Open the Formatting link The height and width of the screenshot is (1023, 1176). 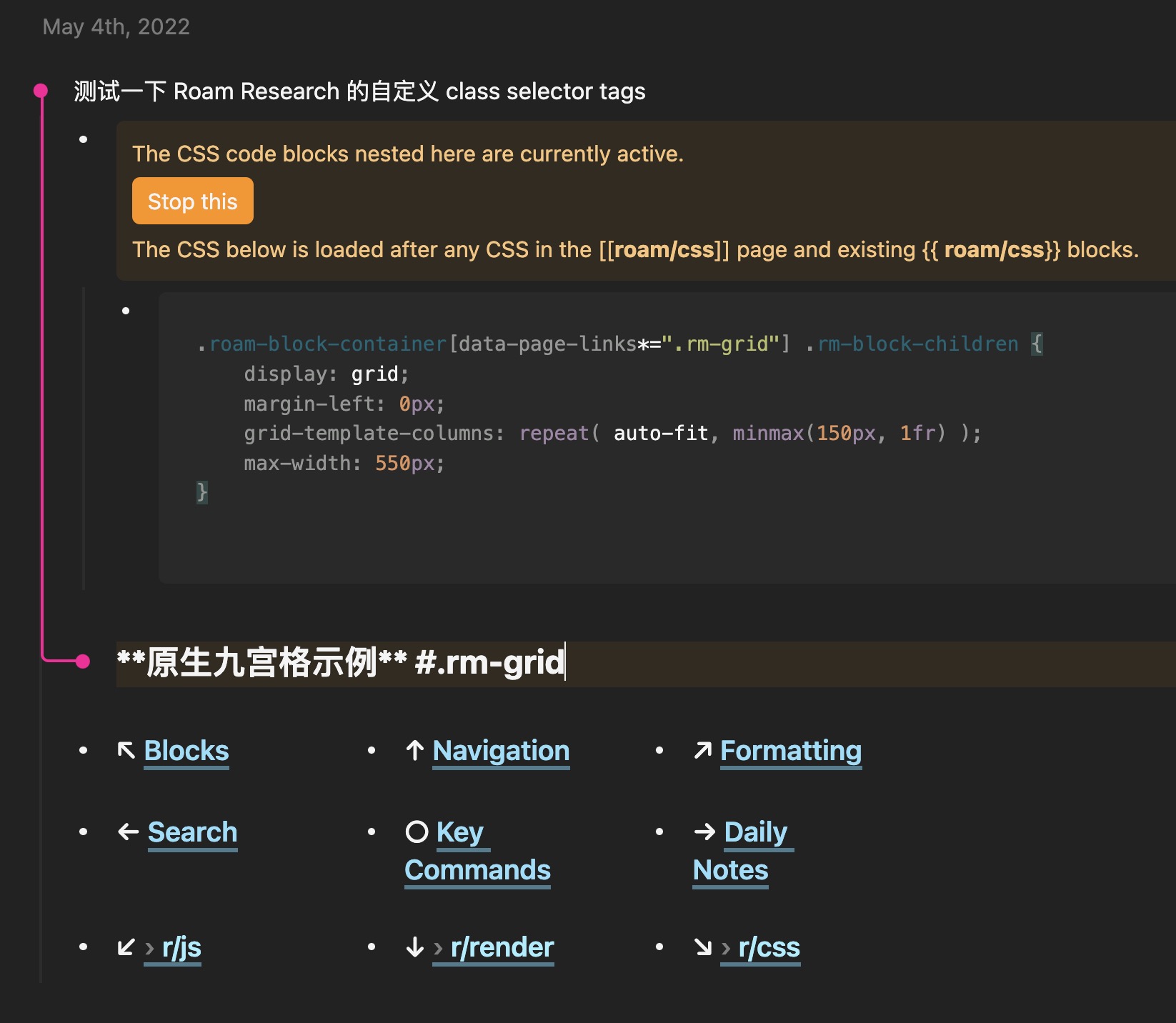click(791, 751)
